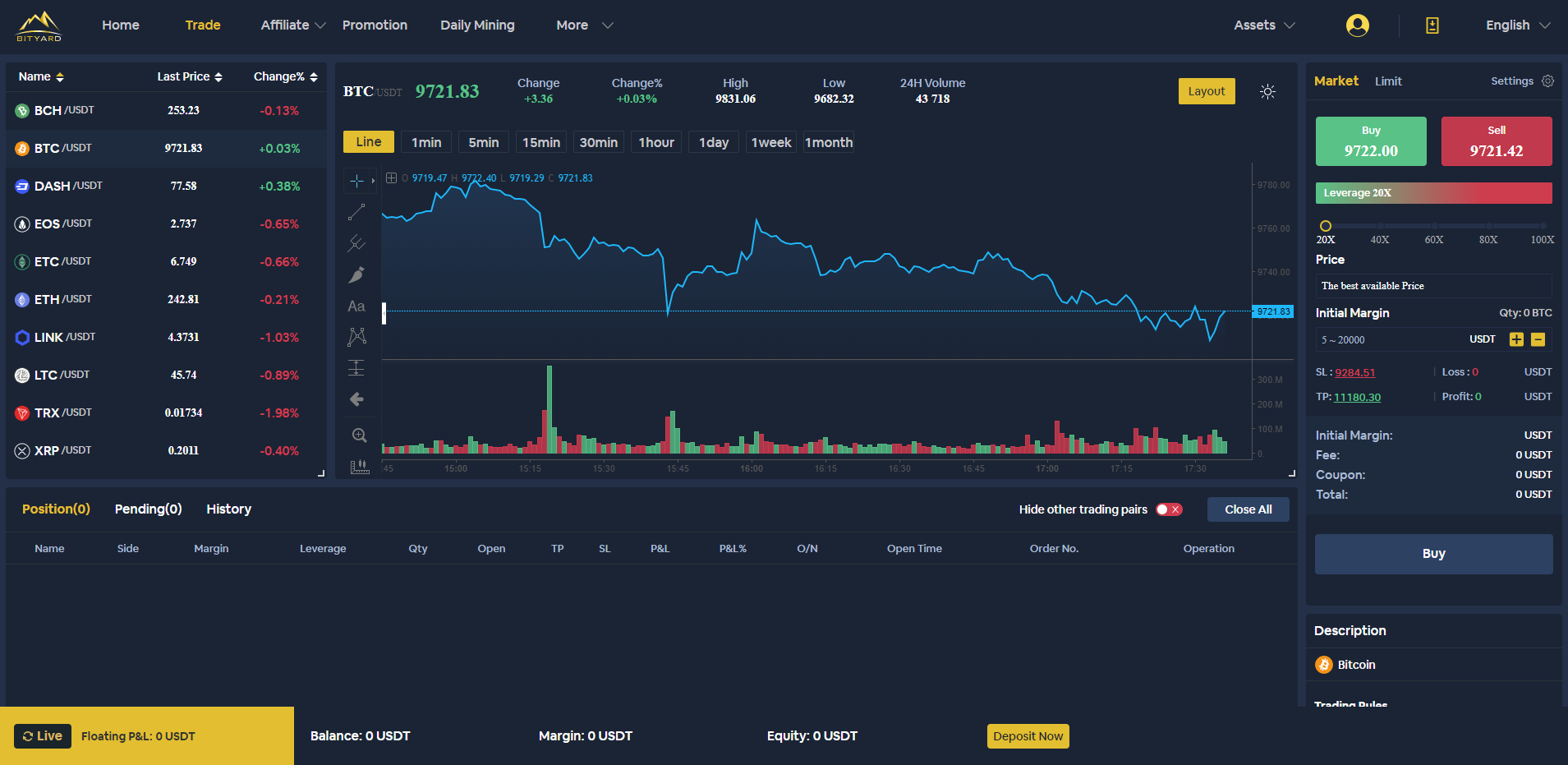Select the ETC/USDT row
Screen dimensions: 1568x765
tap(166, 262)
